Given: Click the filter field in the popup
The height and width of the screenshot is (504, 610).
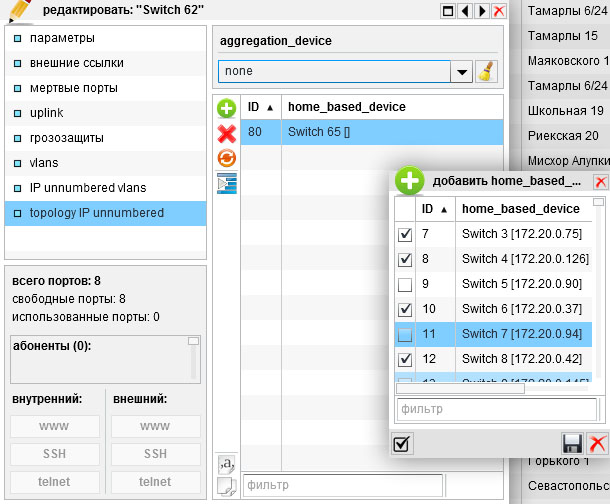Looking at the screenshot, I should tap(496, 409).
